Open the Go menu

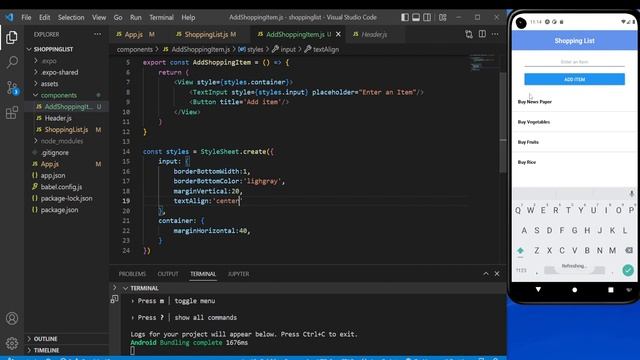pyautogui.click(x=118, y=18)
